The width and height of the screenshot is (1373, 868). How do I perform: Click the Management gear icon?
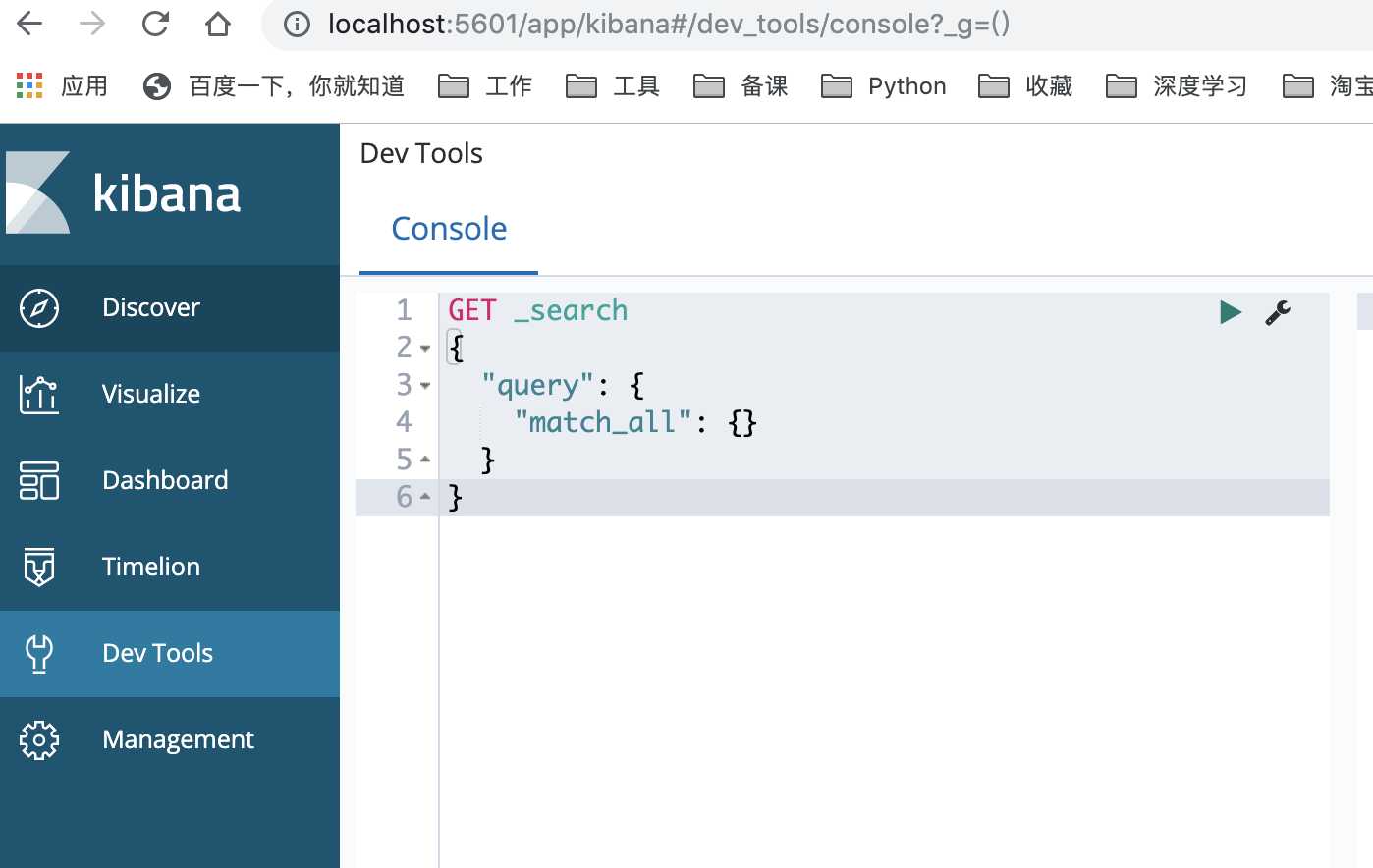(x=39, y=740)
